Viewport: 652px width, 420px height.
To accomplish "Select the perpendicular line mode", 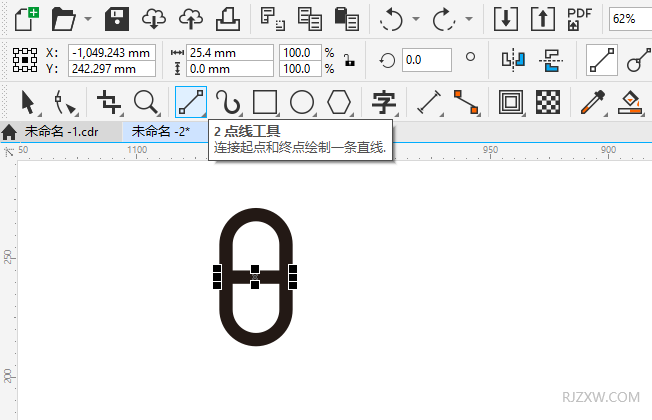I will click(639, 60).
